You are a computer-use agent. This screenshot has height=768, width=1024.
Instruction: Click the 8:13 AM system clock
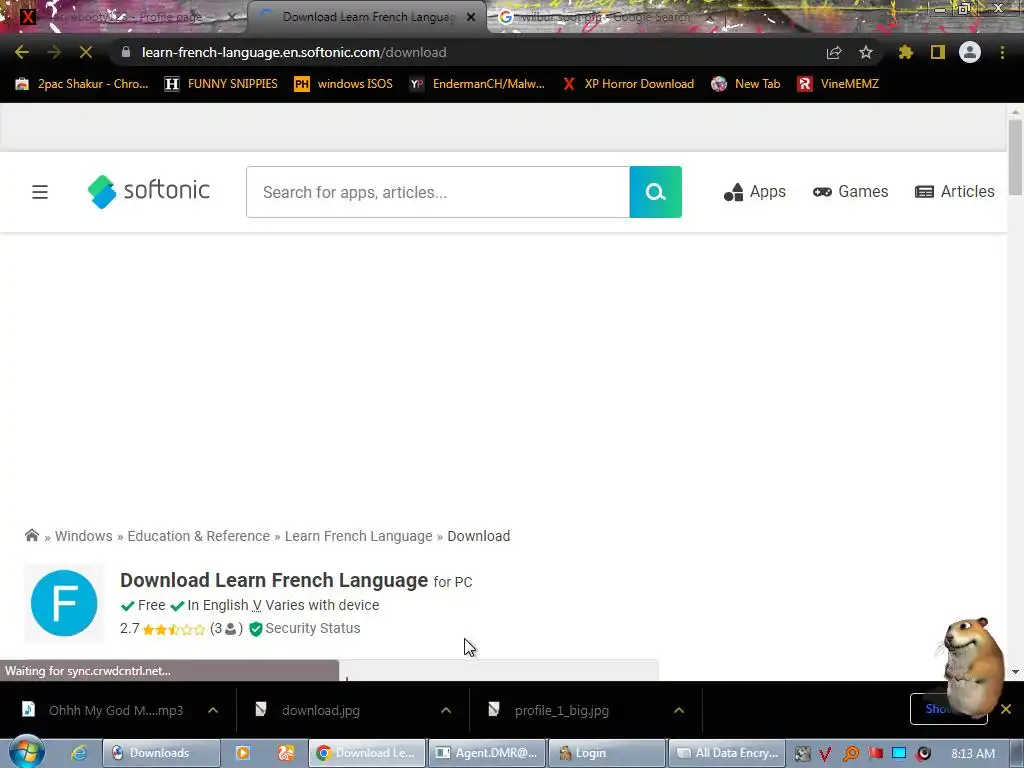coord(973,754)
